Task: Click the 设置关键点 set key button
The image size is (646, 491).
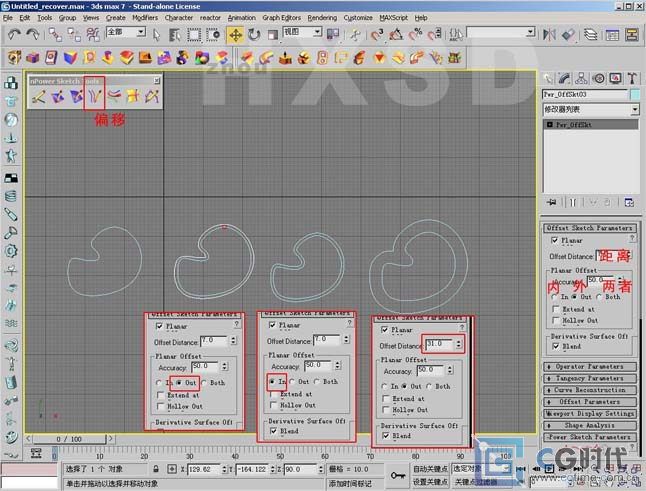Action: (x=431, y=482)
